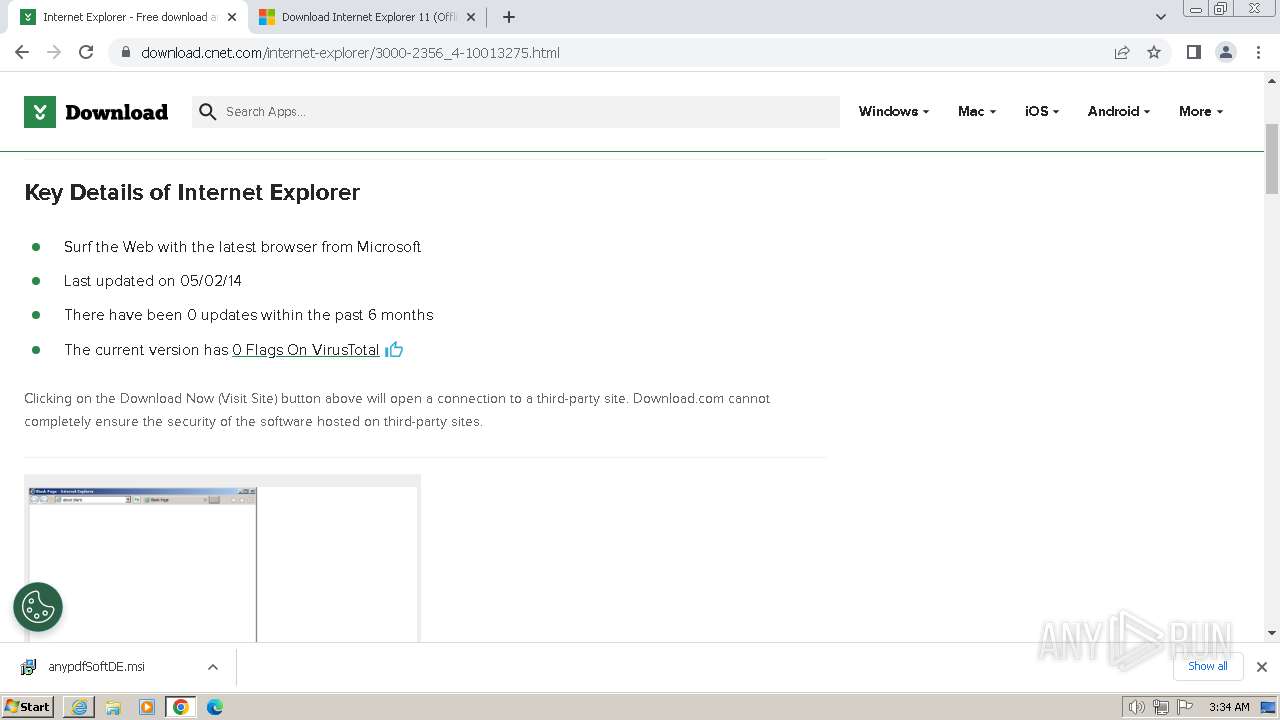The image size is (1280, 720).
Task: Expand the Android menu dropdown
Action: point(1119,111)
